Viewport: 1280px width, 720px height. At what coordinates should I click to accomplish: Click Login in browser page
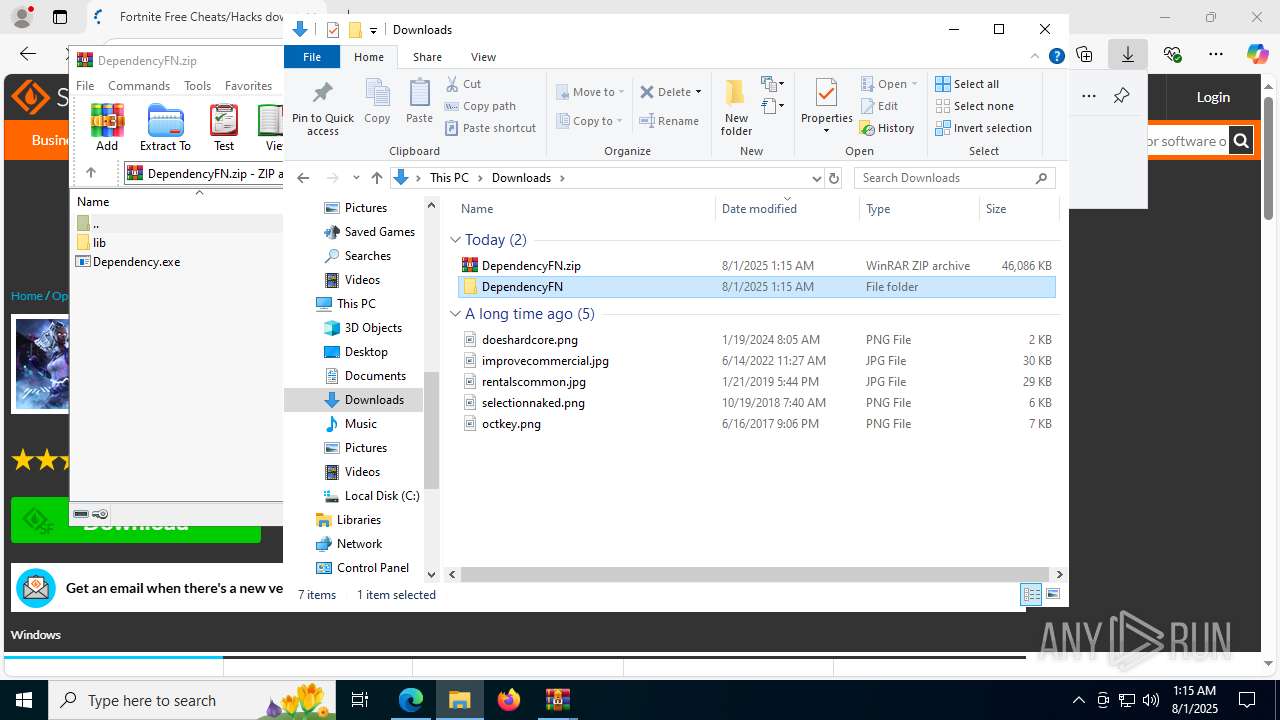(1213, 97)
